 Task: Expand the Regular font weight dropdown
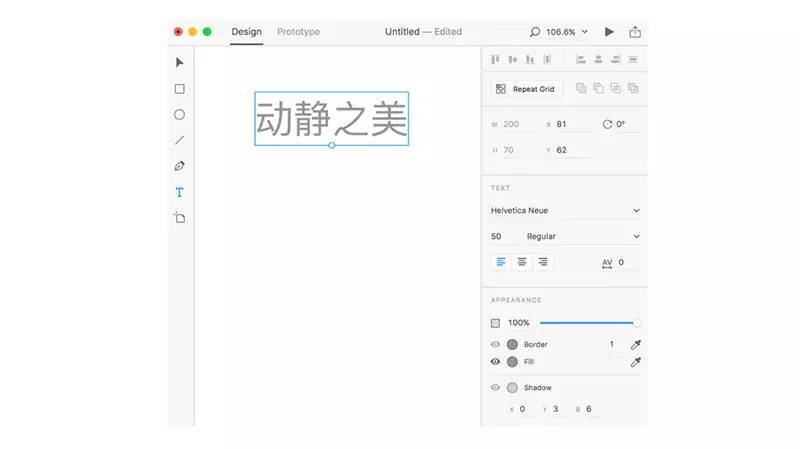[x=582, y=237]
